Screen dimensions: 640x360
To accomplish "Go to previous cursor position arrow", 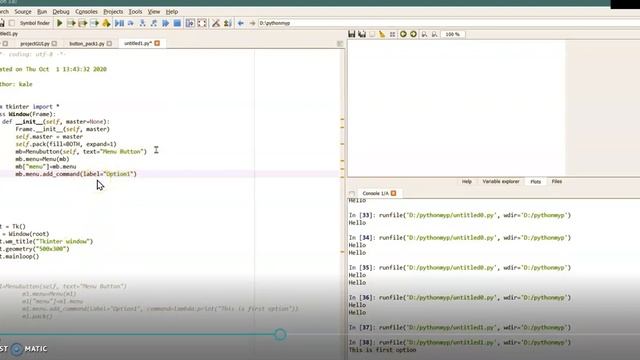I will tap(241, 23).
